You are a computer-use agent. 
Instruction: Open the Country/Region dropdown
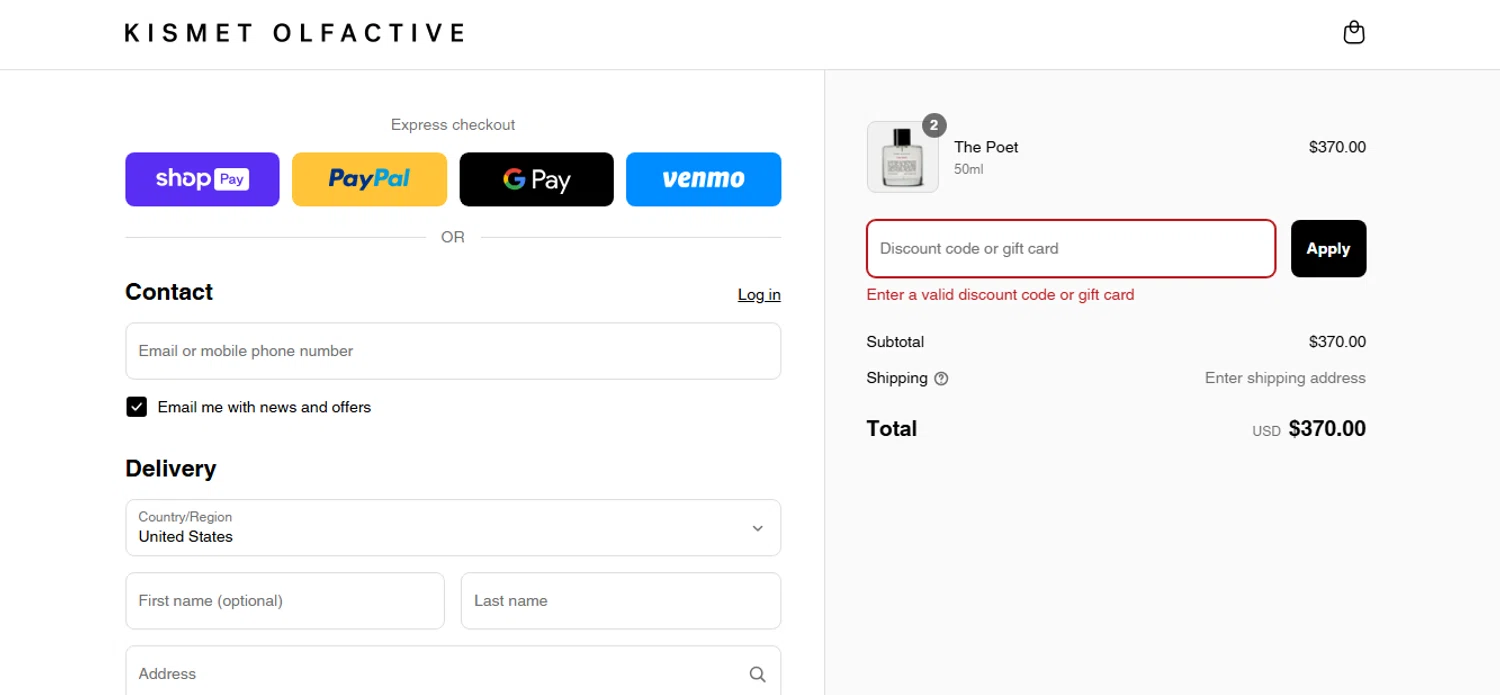click(x=453, y=528)
